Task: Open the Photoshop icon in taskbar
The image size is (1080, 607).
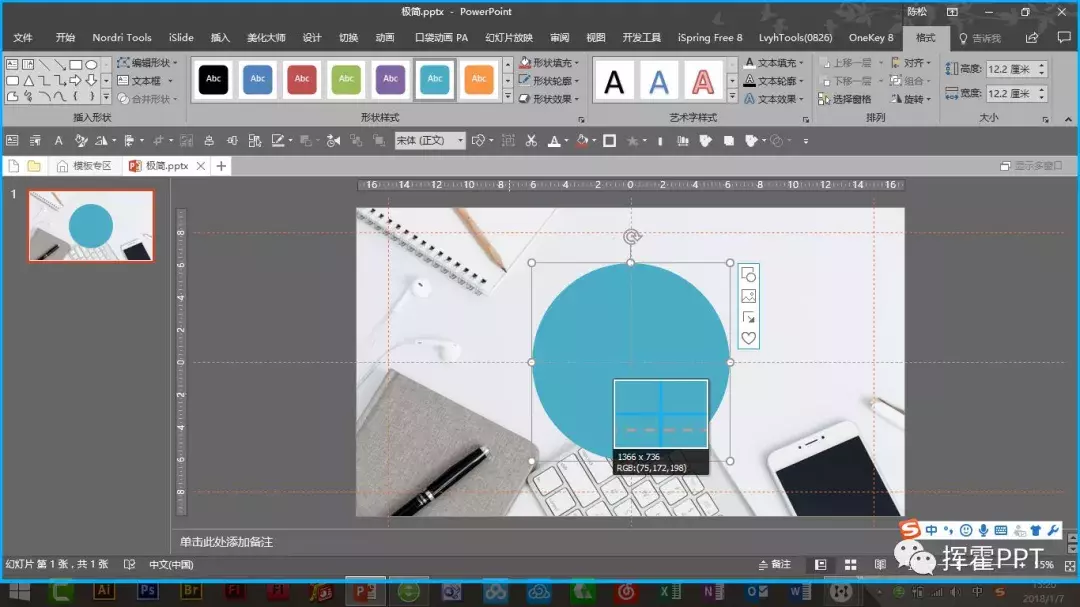Action: click(147, 591)
